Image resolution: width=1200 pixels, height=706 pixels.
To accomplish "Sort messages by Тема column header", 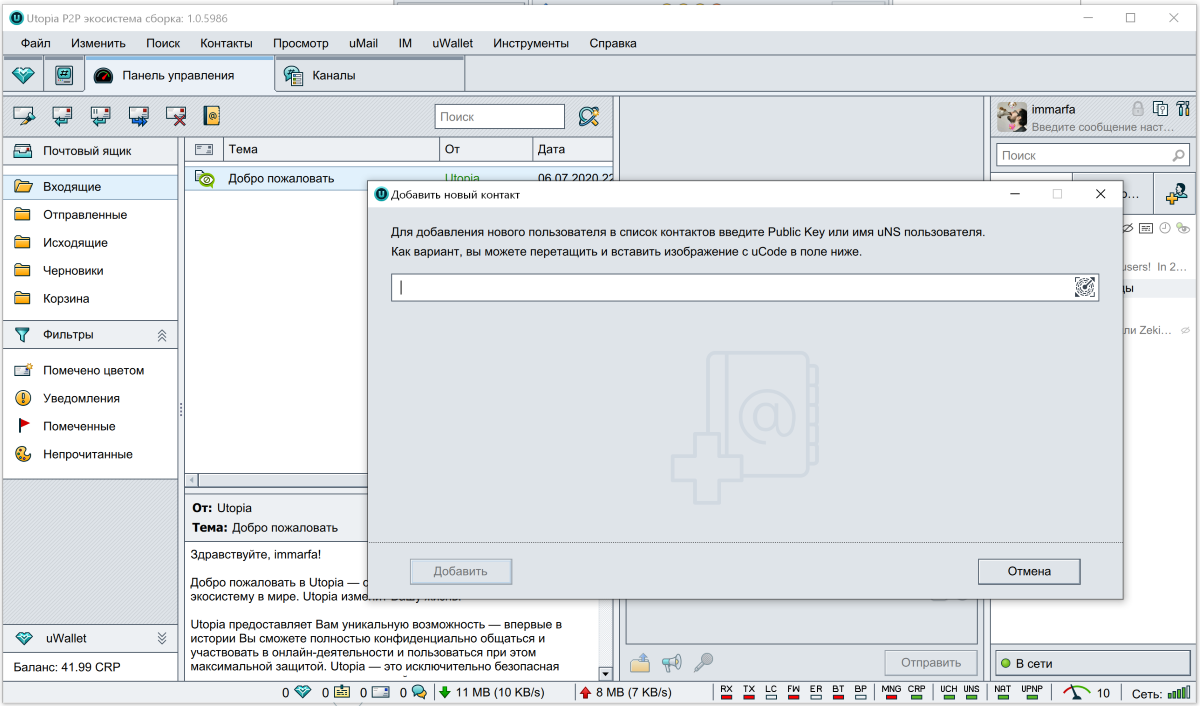I will click(x=331, y=149).
